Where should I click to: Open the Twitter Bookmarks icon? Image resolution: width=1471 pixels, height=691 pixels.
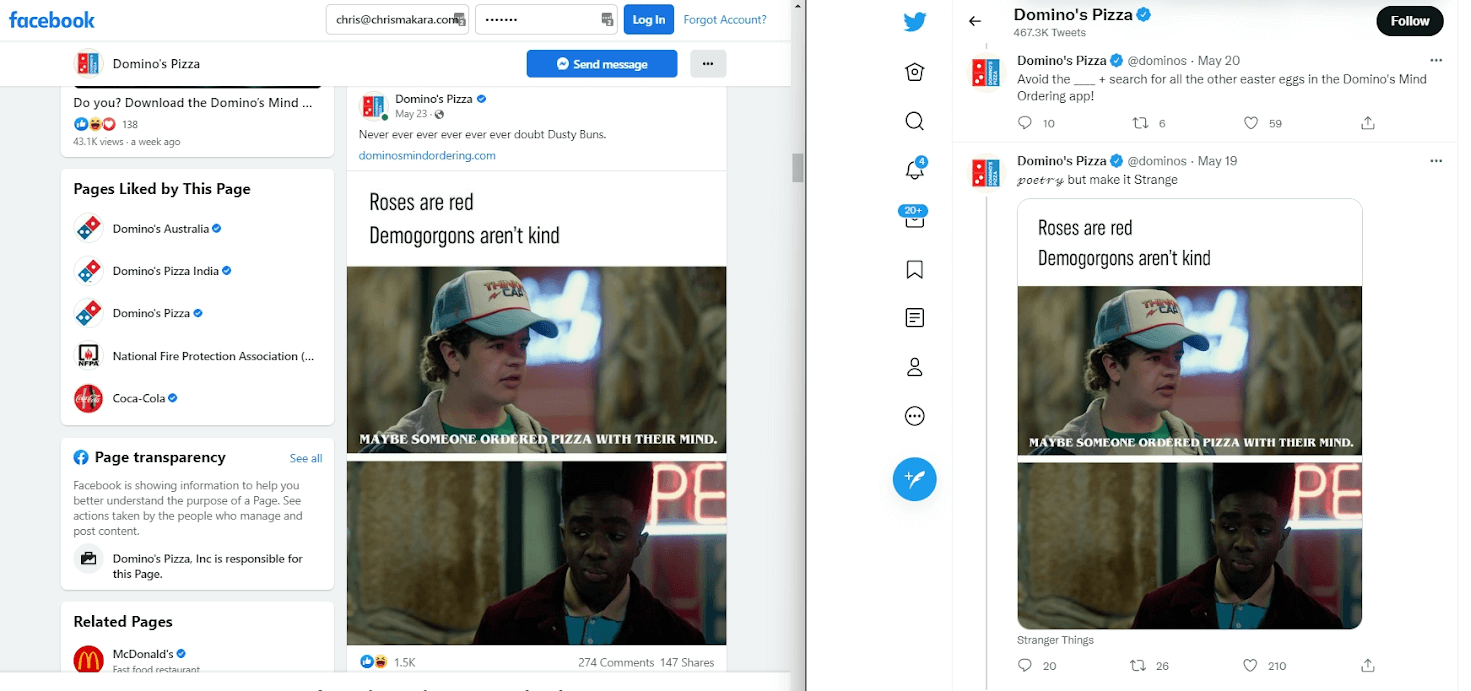914,269
